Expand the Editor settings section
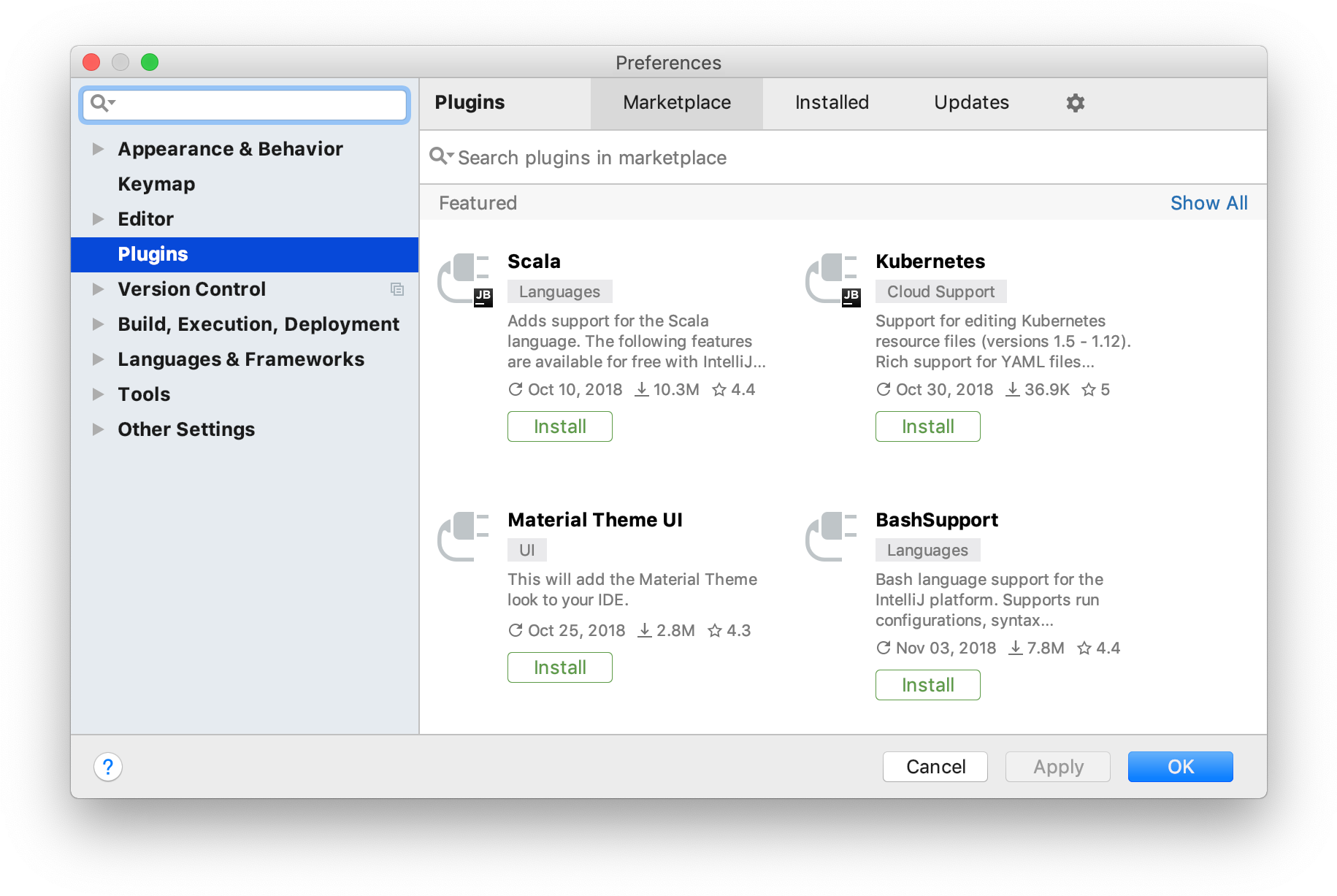 pos(99,218)
